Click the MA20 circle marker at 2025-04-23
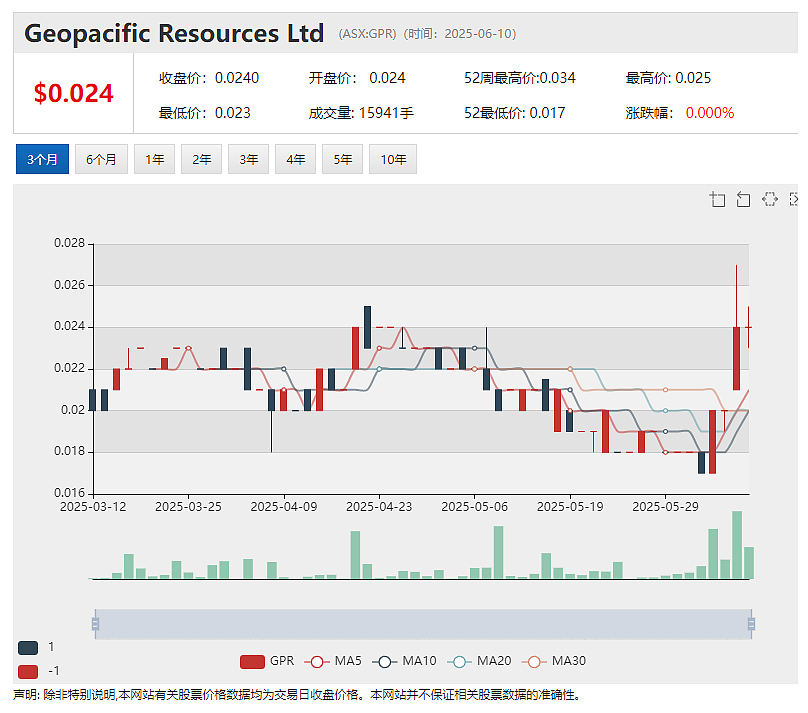This screenshot has height=713, width=808. 379,369
